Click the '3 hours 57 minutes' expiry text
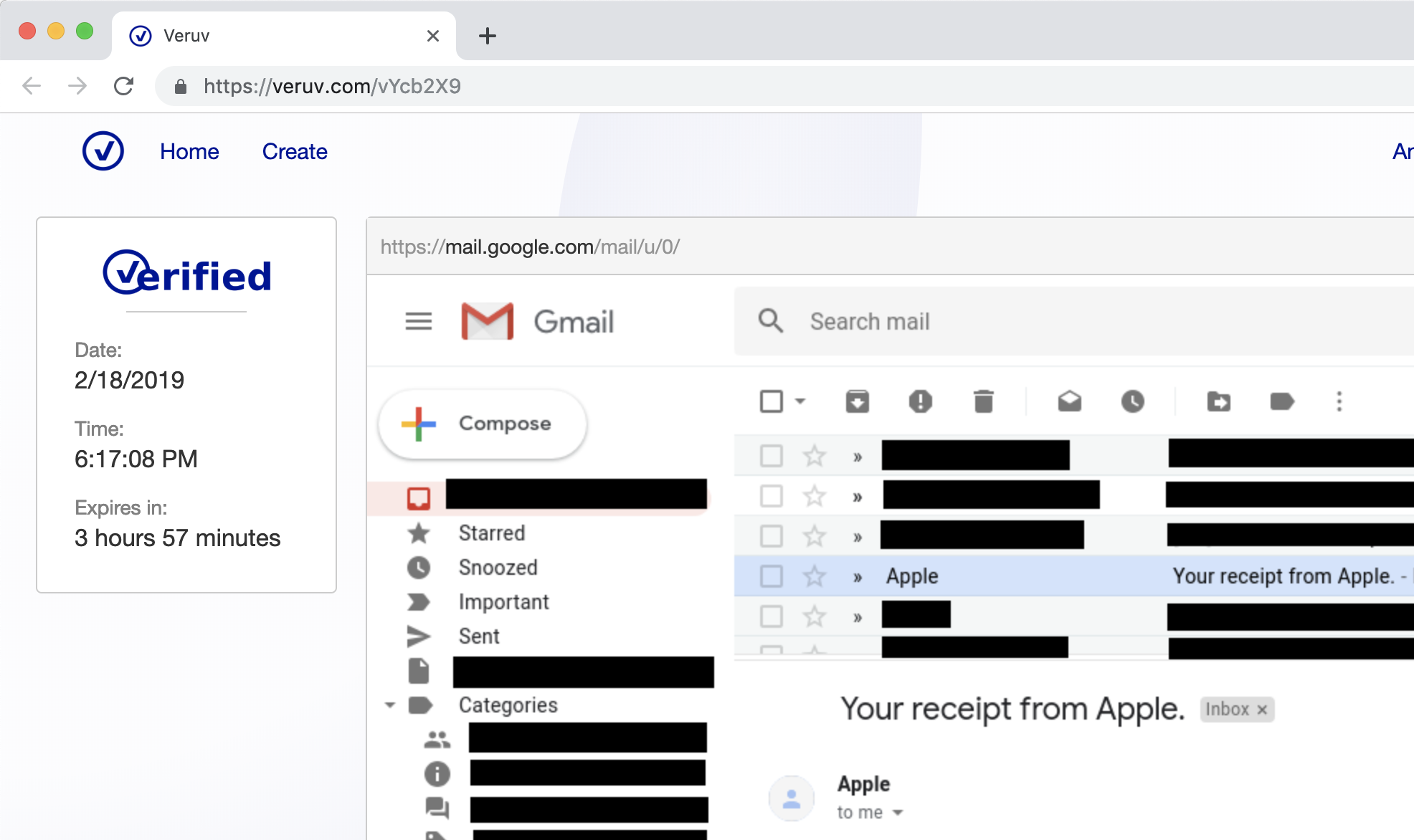Viewport: 1414px width, 840px height. point(177,538)
